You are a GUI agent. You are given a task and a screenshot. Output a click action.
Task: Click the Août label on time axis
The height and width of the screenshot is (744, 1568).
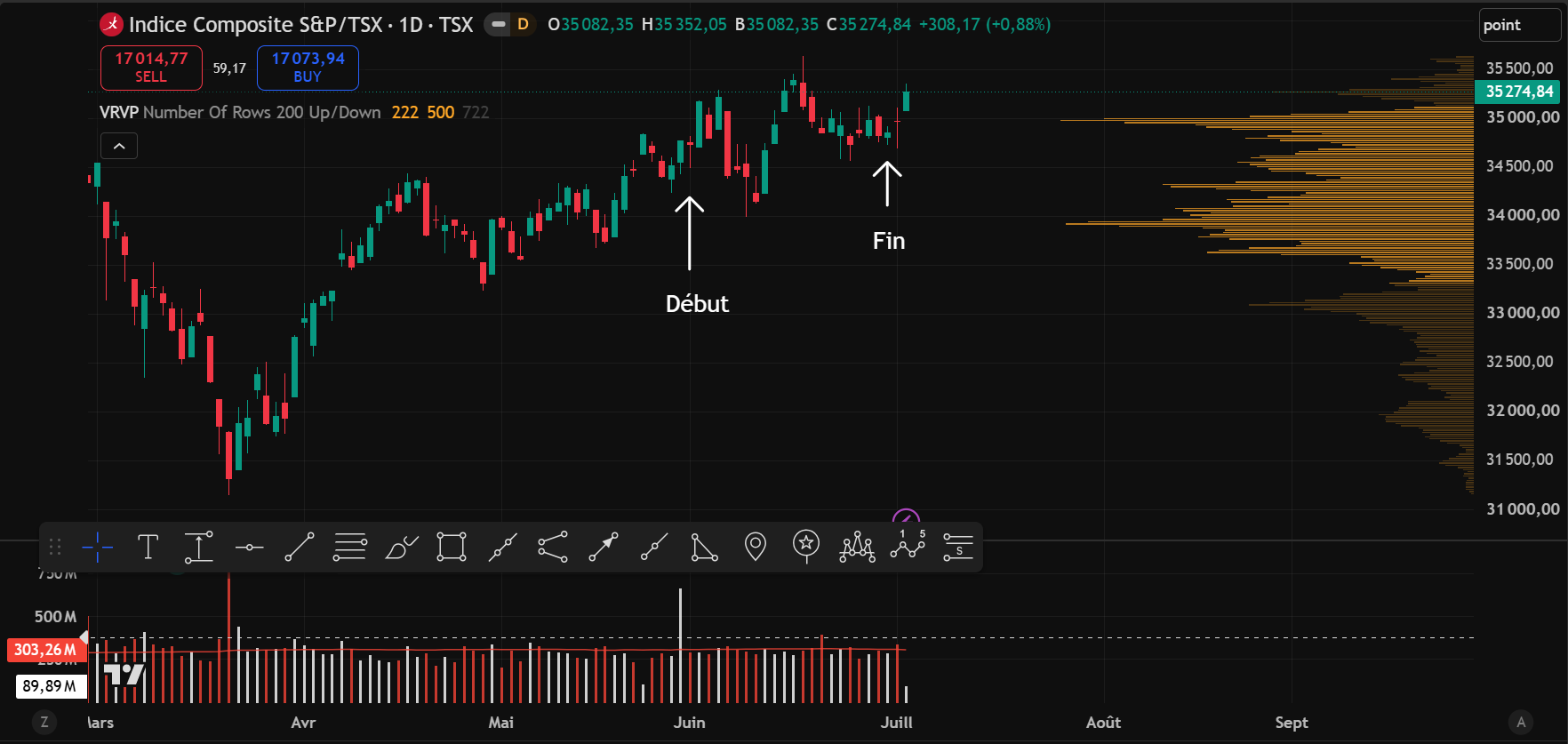pos(1104,723)
